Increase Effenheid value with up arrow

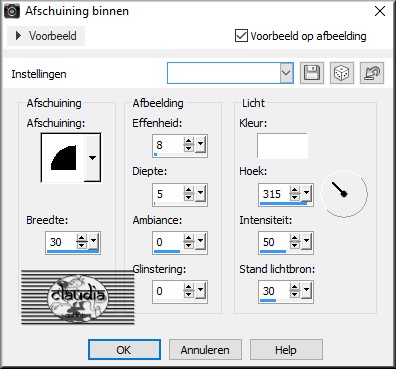click(189, 141)
